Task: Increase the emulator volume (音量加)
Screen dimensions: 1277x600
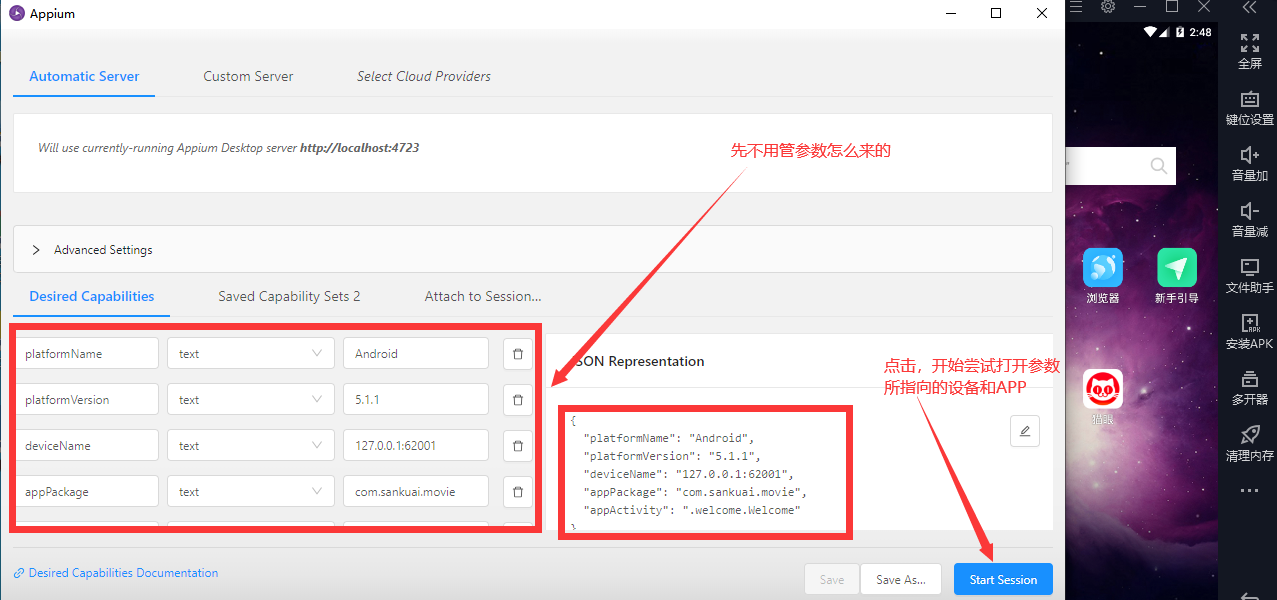Action: [1250, 164]
